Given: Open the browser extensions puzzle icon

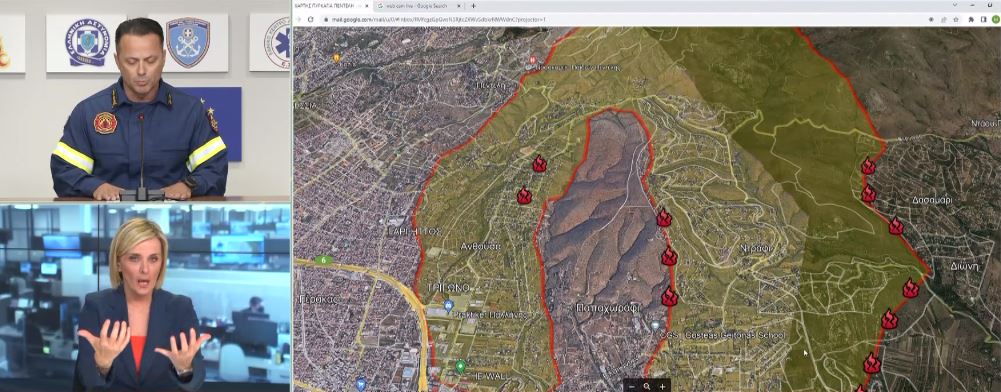Looking at the screenshot, I should (x=971, y=19).
